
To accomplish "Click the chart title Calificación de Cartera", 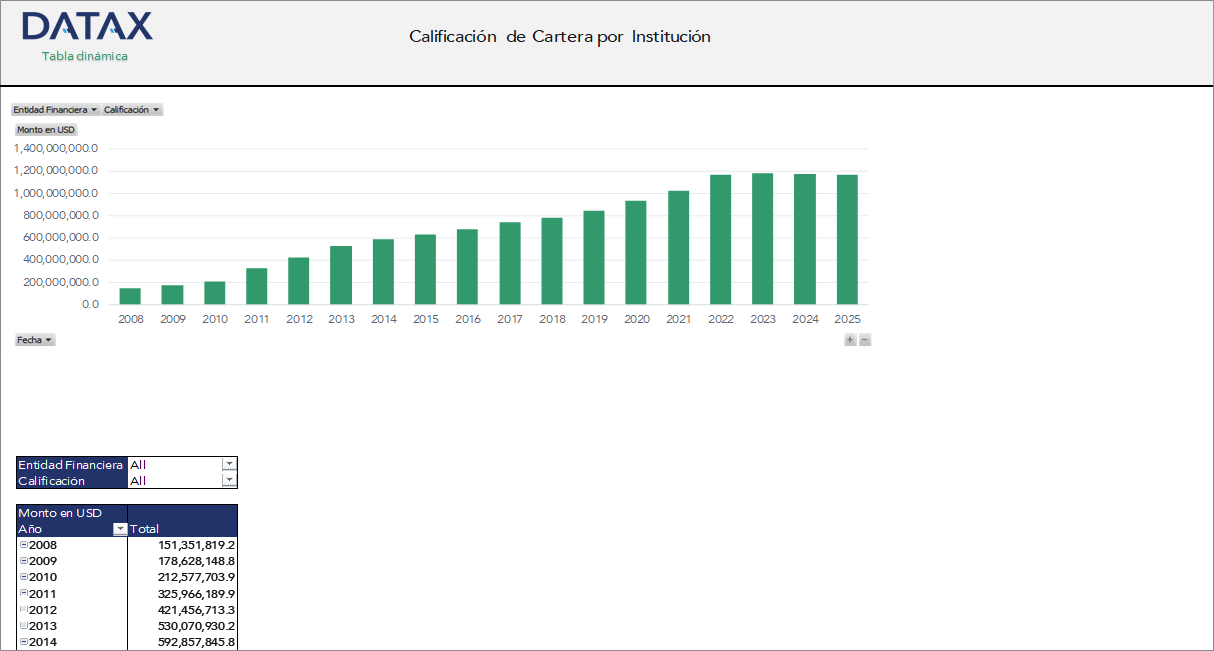I will click(558, 37).
